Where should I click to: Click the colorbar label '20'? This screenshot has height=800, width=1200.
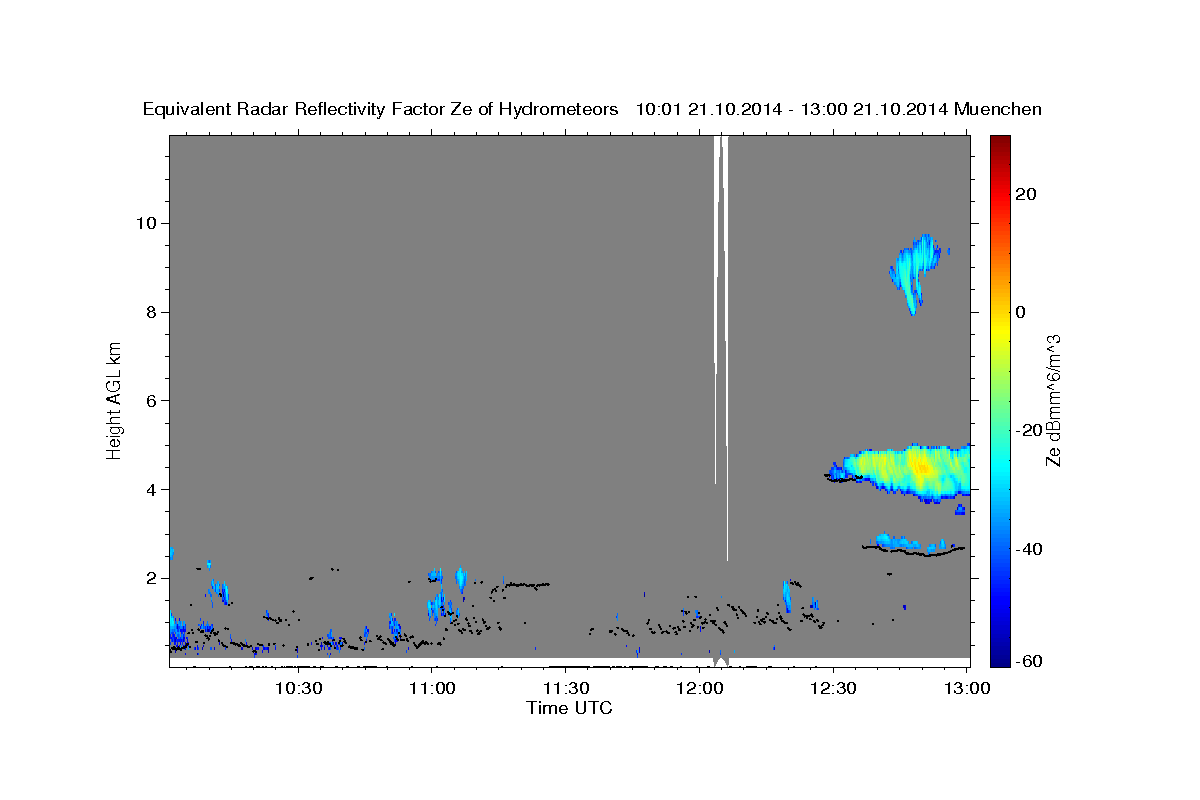pyautogui.click(x=1026, y=193)
